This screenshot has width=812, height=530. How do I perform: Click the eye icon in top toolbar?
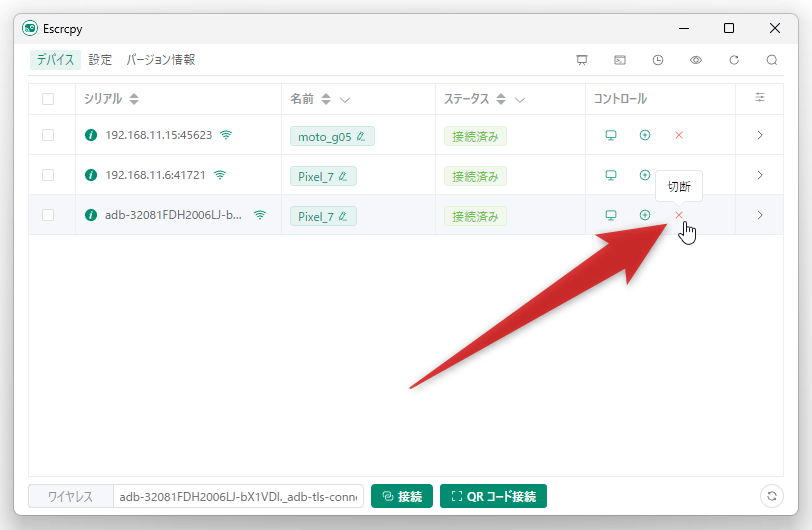(695, 60)
